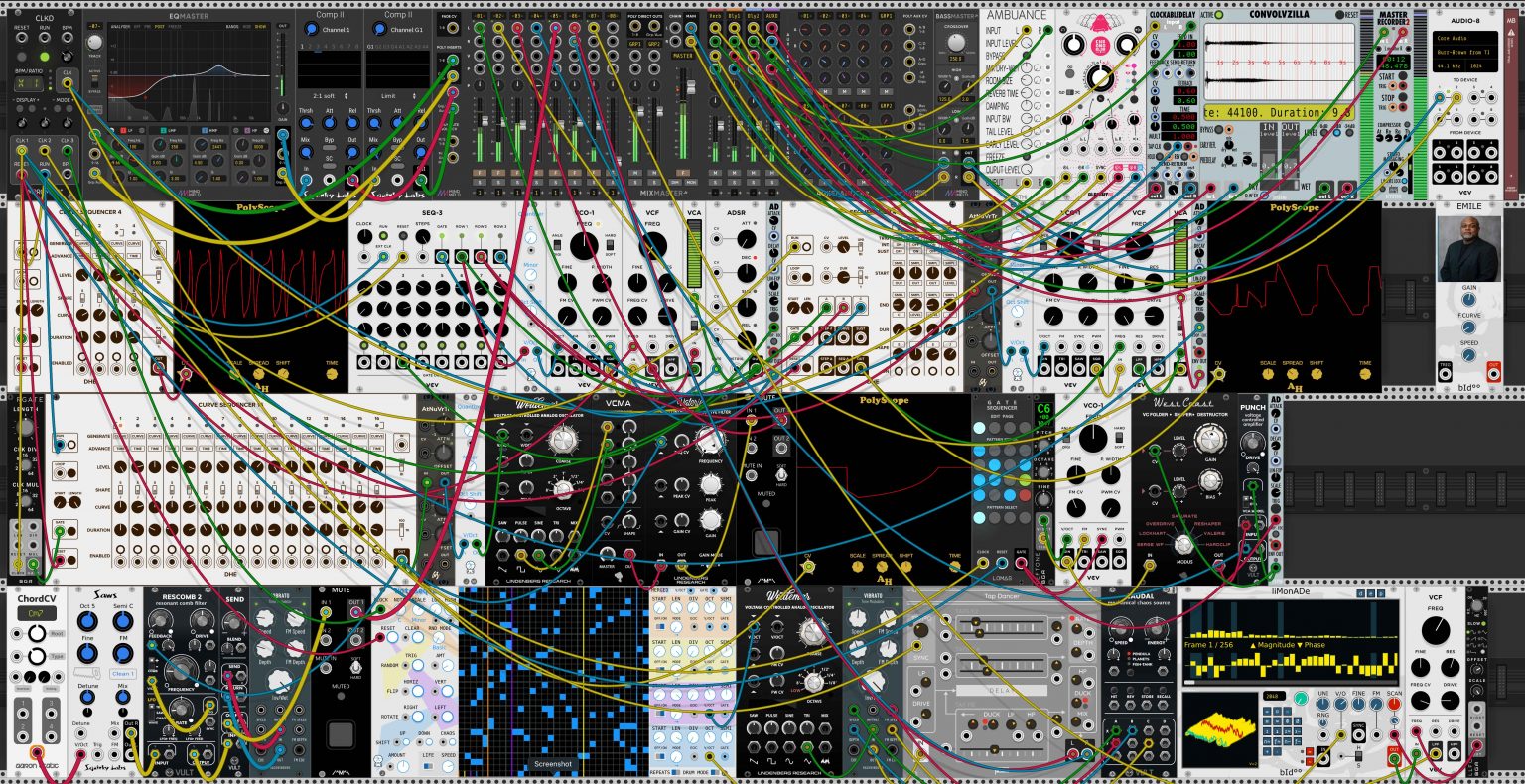This screenshot has width=1525, height=784.
Task: Click the large square button on bottom MUTE module
Action: click(x=341, y=734)
